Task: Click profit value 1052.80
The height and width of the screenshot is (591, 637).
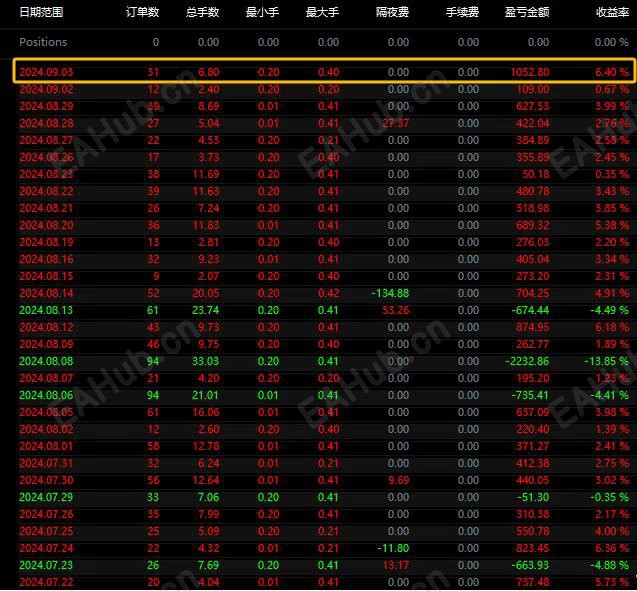Action: 530,72
